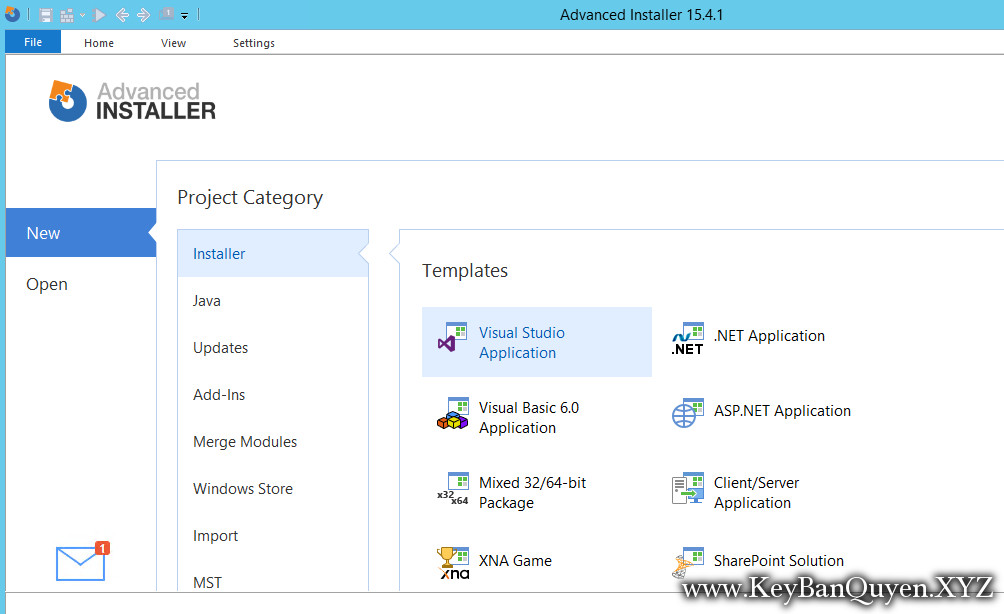Screen dimensions: 1004x614
Task: Click the Client/Server Application template icon
Action: 688,489
